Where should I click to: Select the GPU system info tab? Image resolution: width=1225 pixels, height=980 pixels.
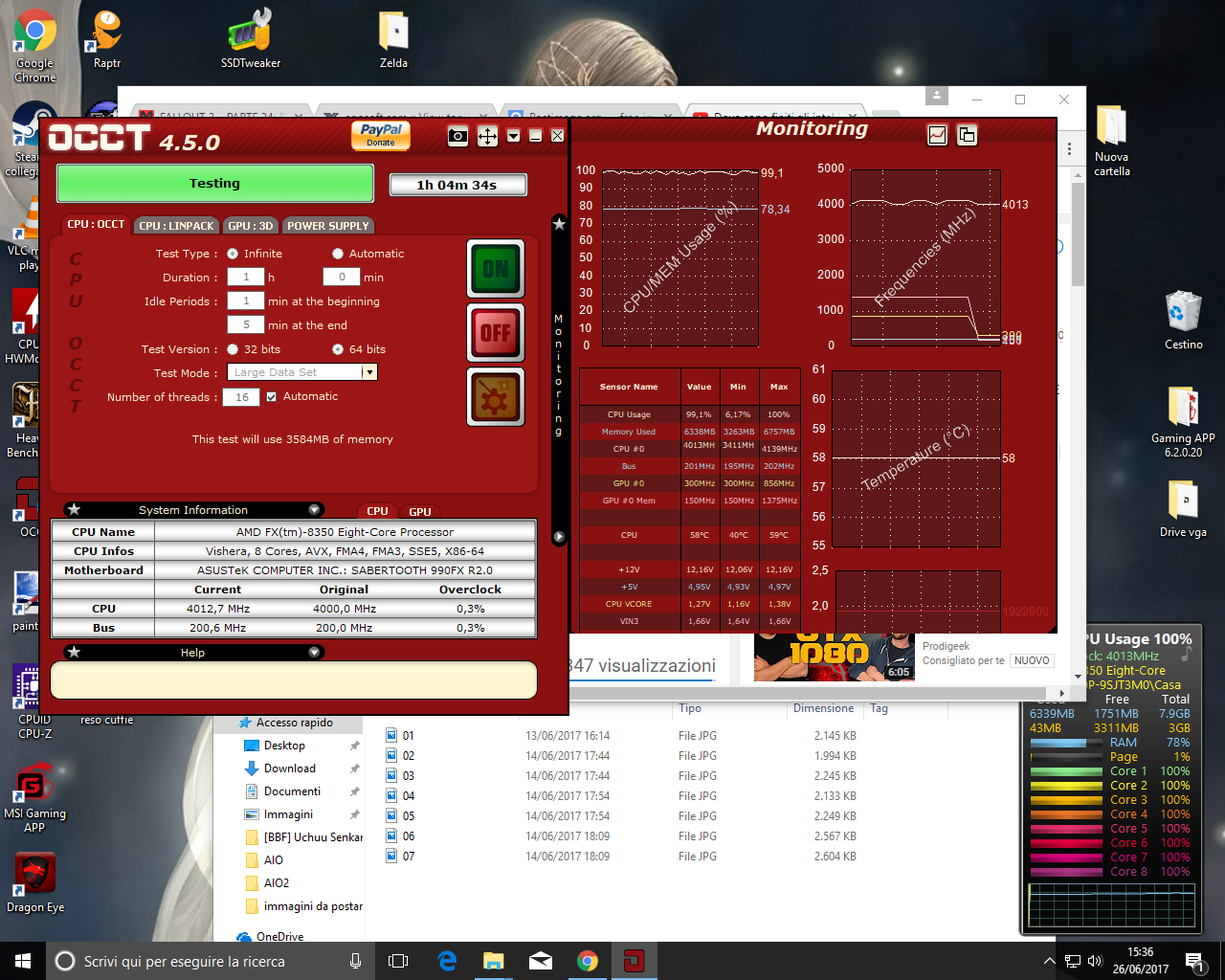click(x=420, y=511)
